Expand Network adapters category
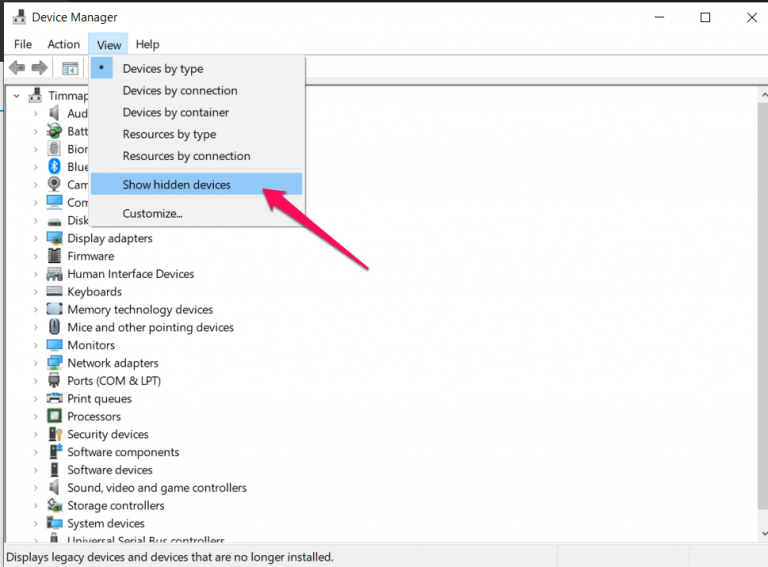 click(x=35, y=363)
